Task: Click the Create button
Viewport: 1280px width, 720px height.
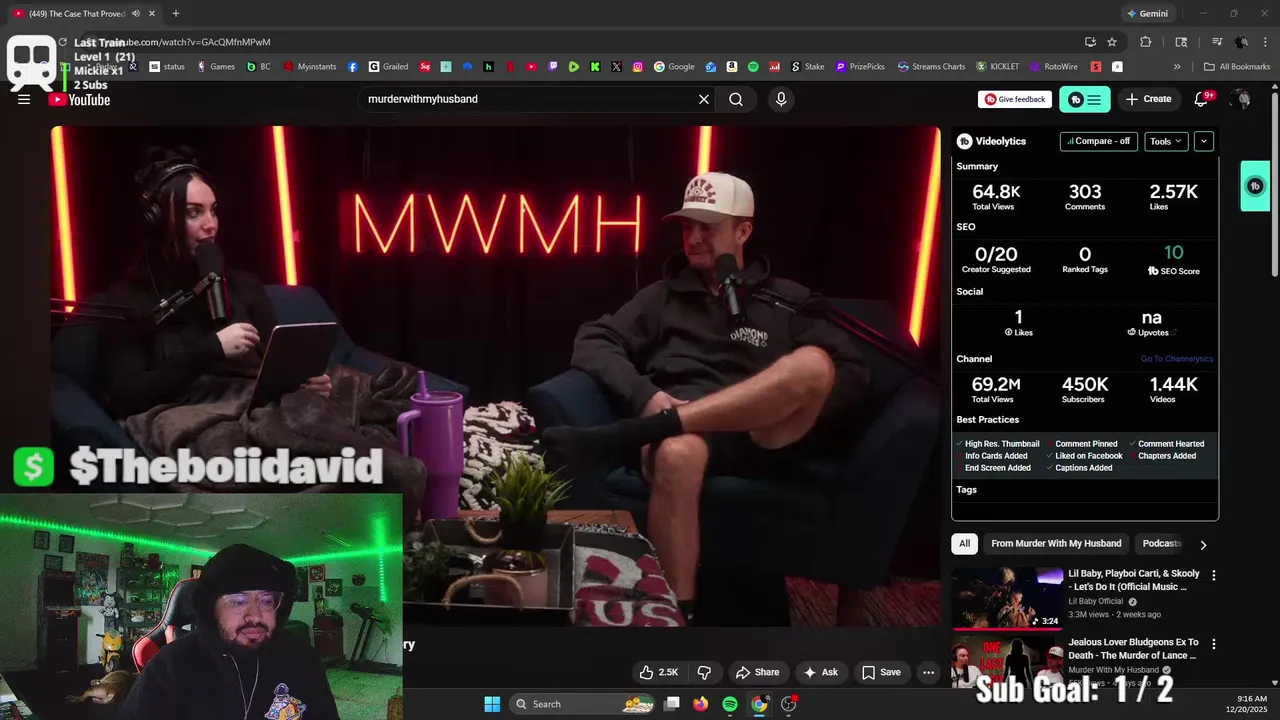Action: (x=1148, y=99)
